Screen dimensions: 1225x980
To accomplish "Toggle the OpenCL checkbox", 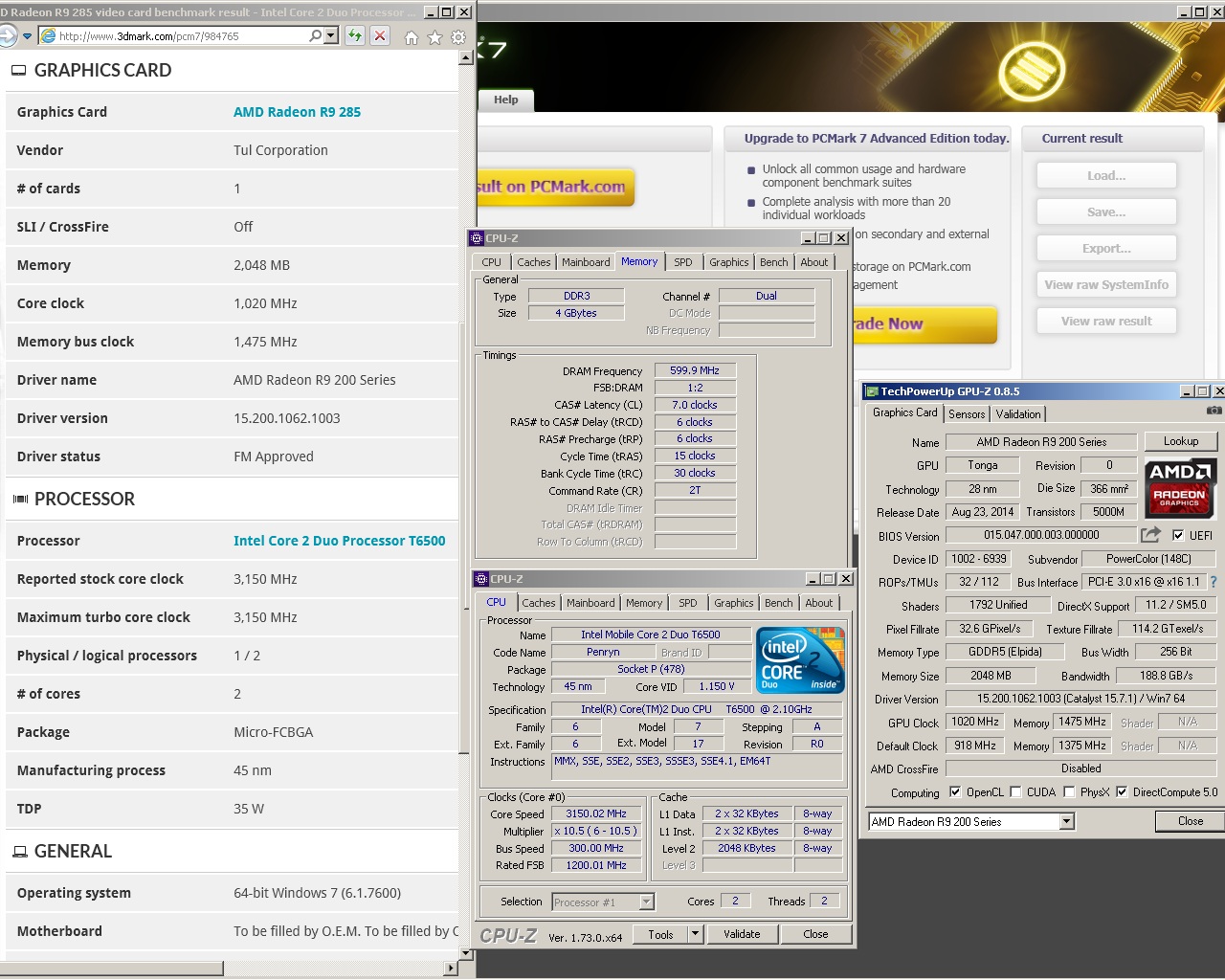I will (955, 792).
